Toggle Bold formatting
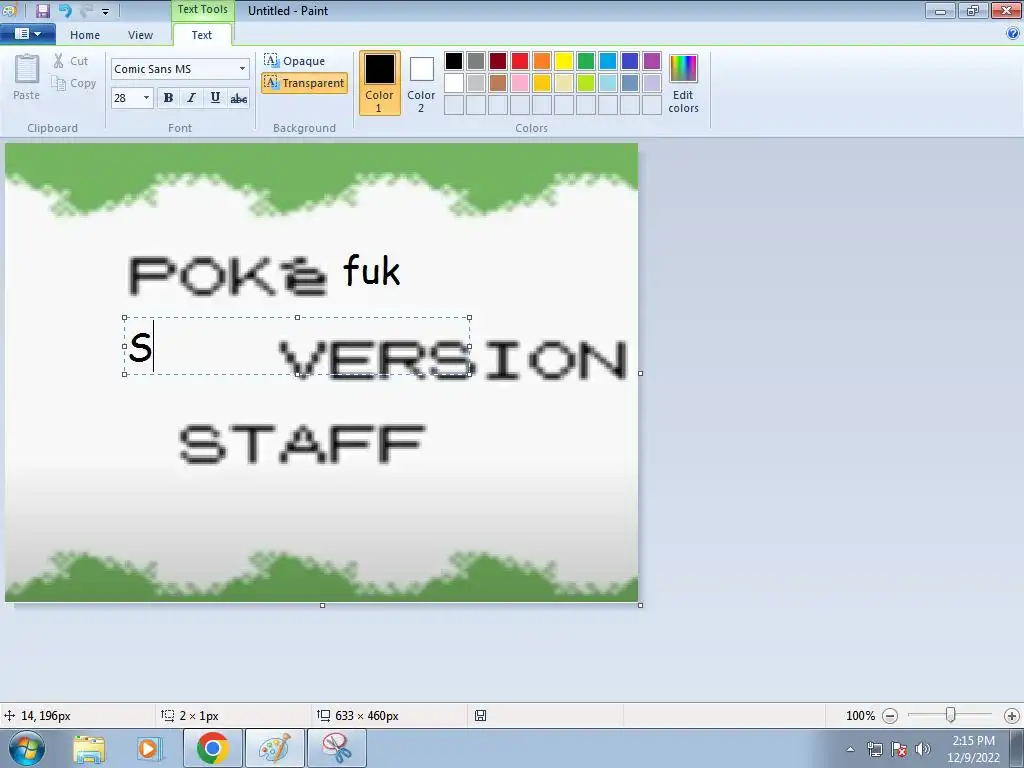 (168, 98)
